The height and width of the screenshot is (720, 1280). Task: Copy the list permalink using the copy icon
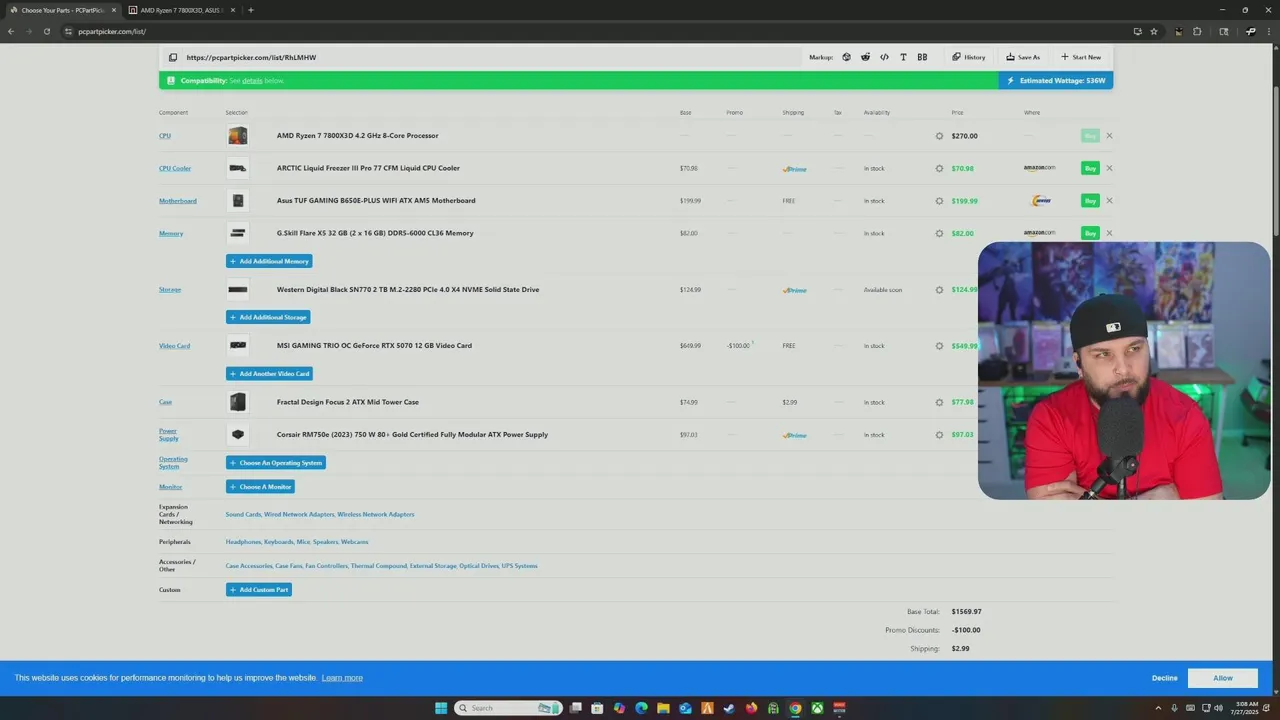click(173, 57)
